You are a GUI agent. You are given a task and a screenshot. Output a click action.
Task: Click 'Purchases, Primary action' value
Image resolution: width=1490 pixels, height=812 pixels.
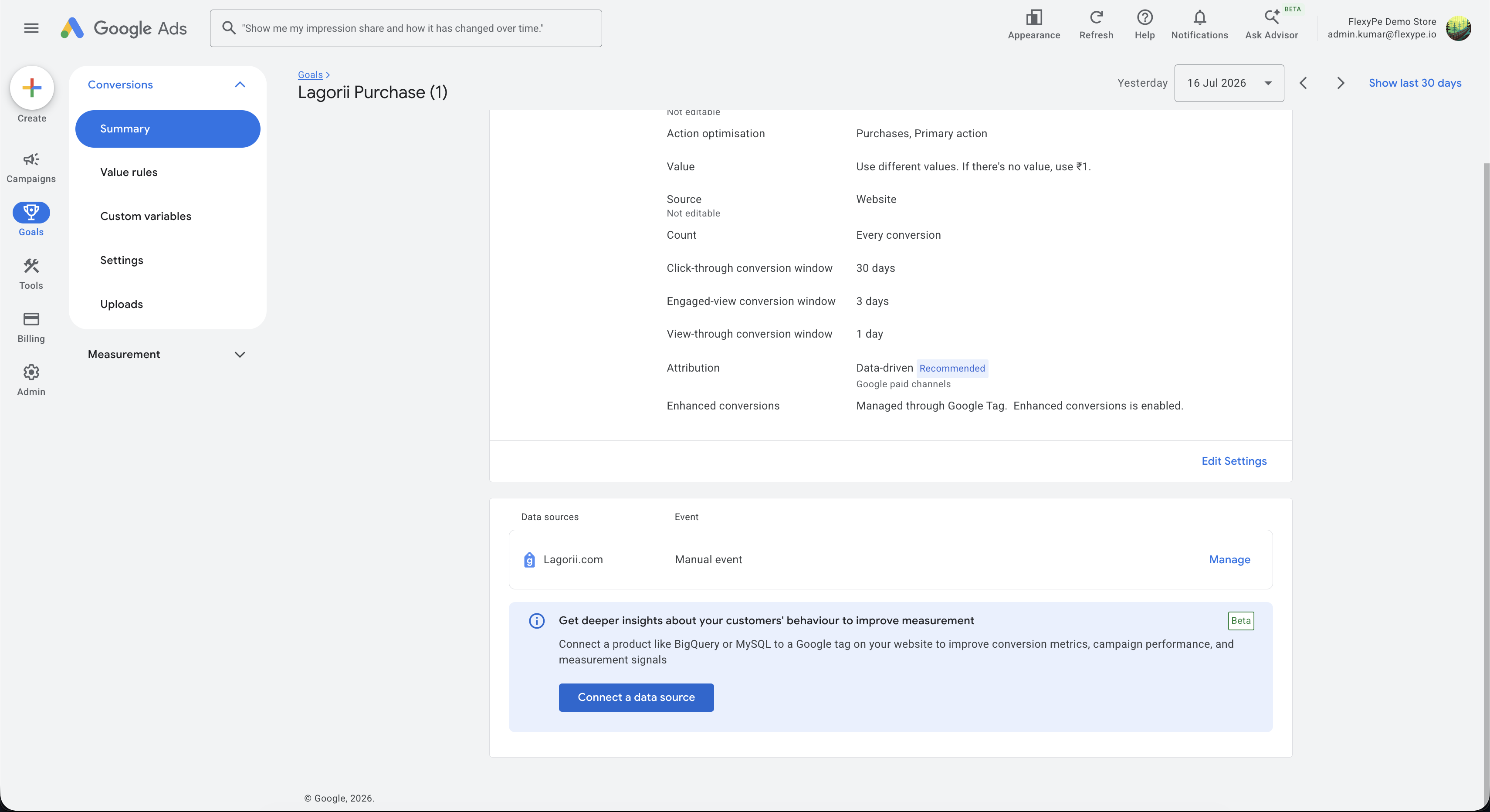pos(921,134)
